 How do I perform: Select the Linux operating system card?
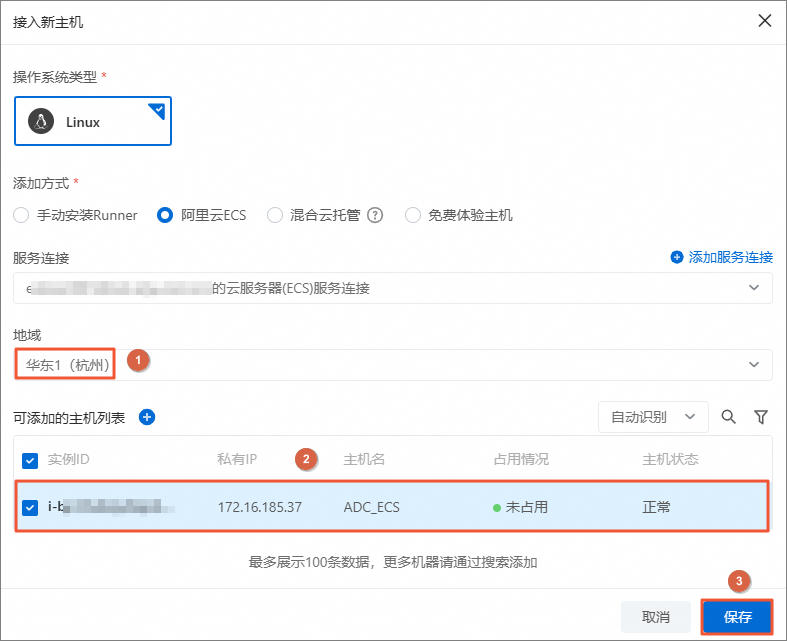93,121
